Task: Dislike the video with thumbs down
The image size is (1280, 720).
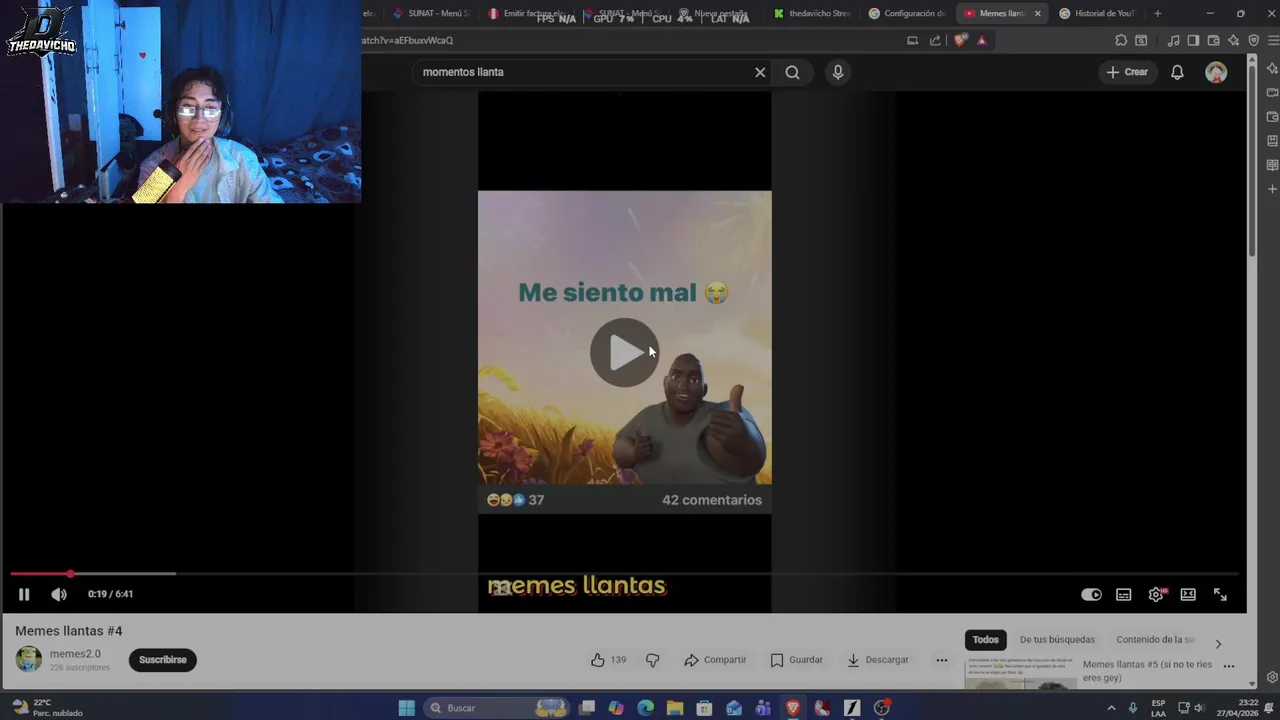Action: click(x=652, y=660)
